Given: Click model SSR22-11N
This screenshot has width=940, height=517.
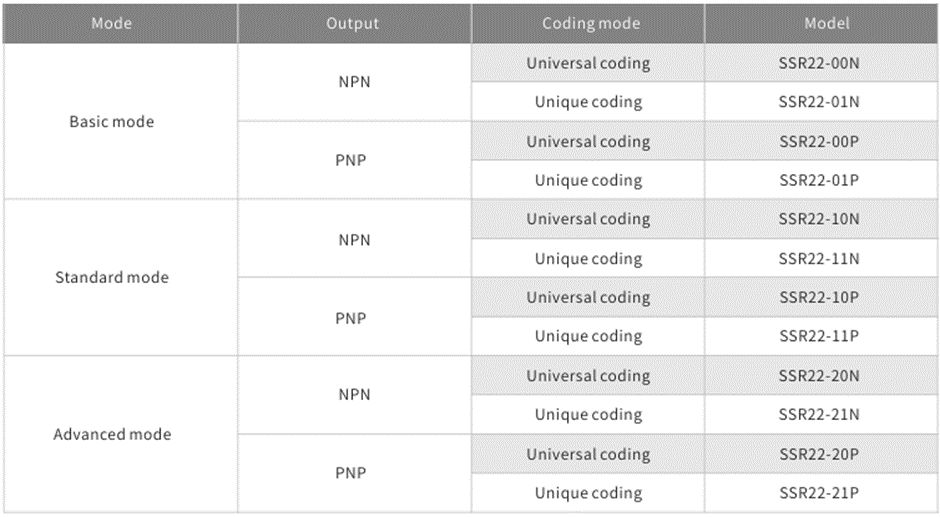Looking at the screenshot, I should pyautogui.click(x=819, y=258).
